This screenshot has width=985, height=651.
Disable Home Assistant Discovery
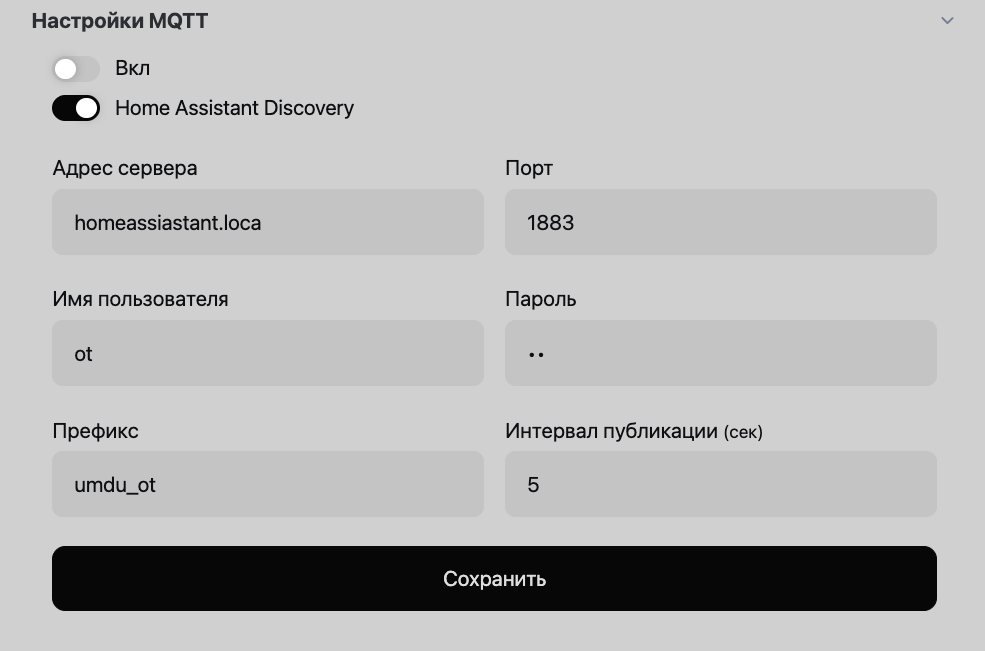click(75, 108)
